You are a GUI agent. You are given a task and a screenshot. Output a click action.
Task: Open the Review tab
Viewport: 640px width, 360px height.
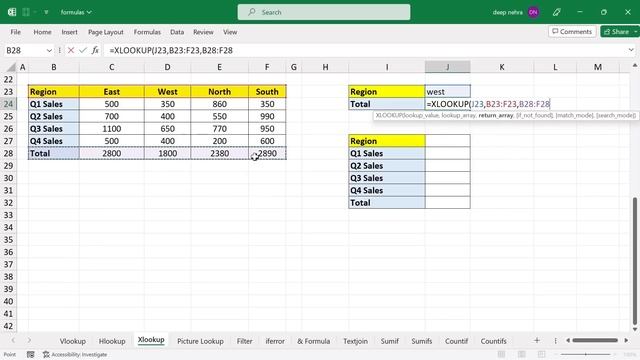[203, 32]
